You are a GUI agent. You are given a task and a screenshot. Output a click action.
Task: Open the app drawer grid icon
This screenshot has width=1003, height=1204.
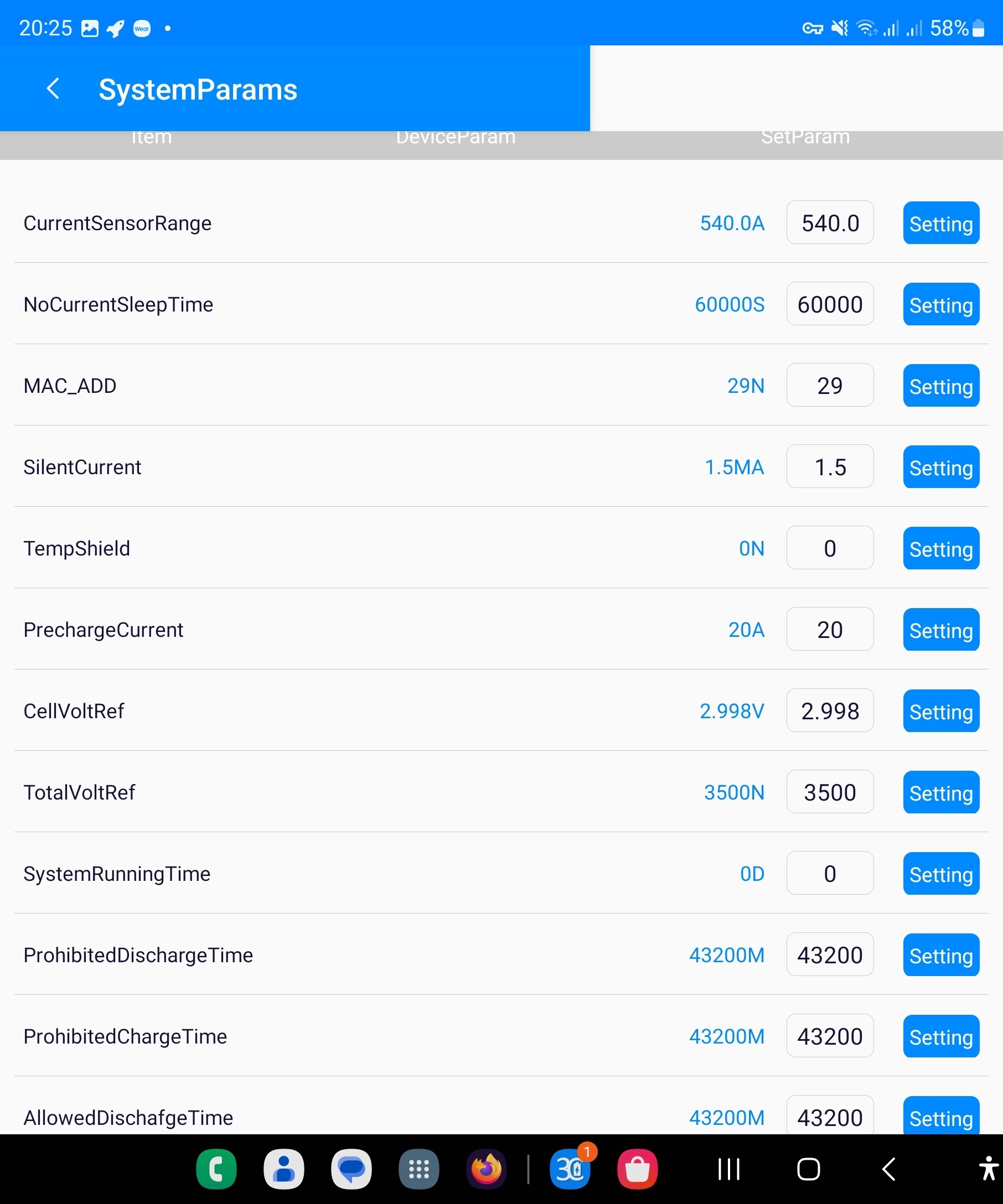[x=418, y=1169]
